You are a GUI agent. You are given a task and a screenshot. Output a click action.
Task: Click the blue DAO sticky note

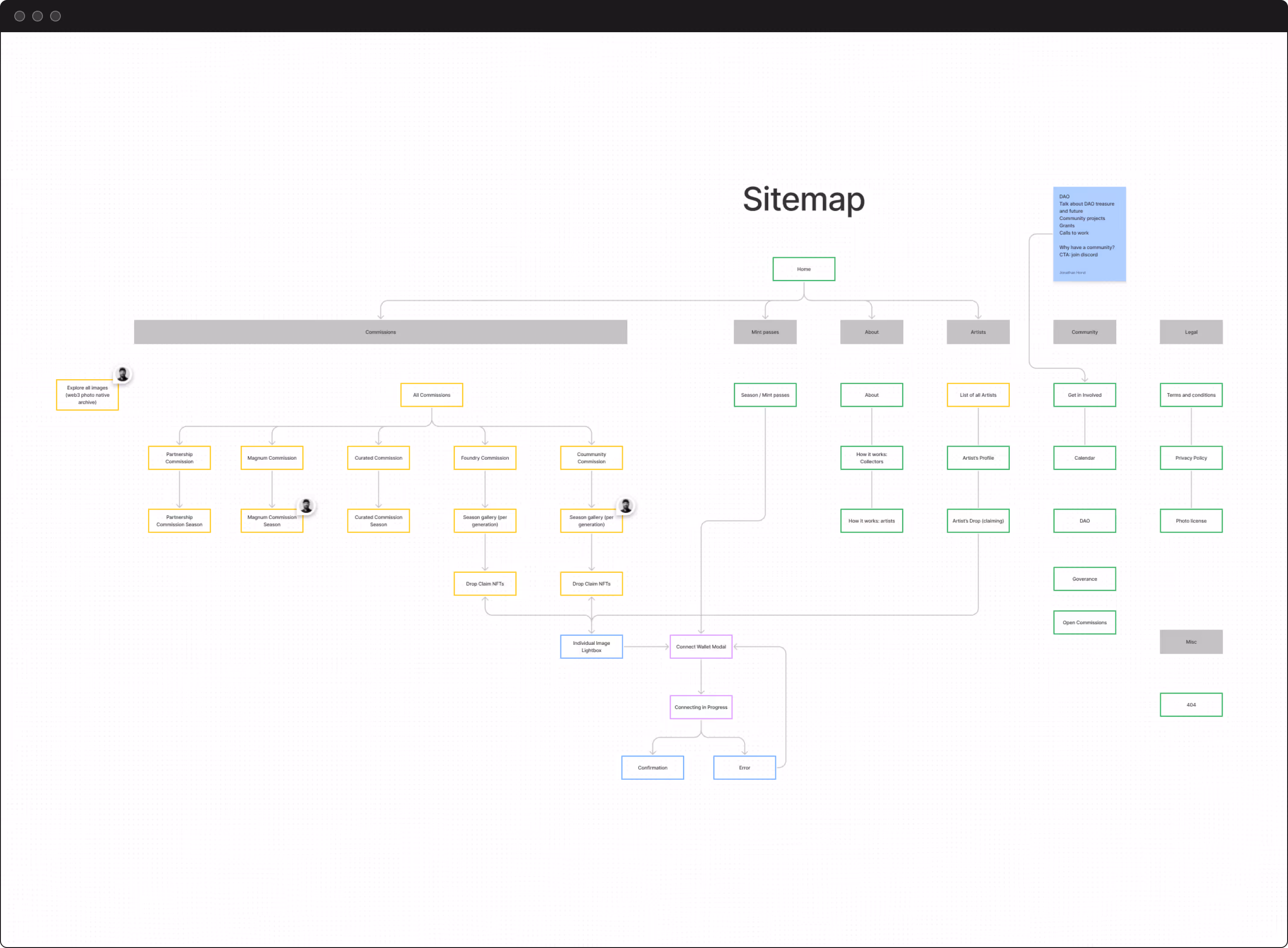tap(1089, 234)
